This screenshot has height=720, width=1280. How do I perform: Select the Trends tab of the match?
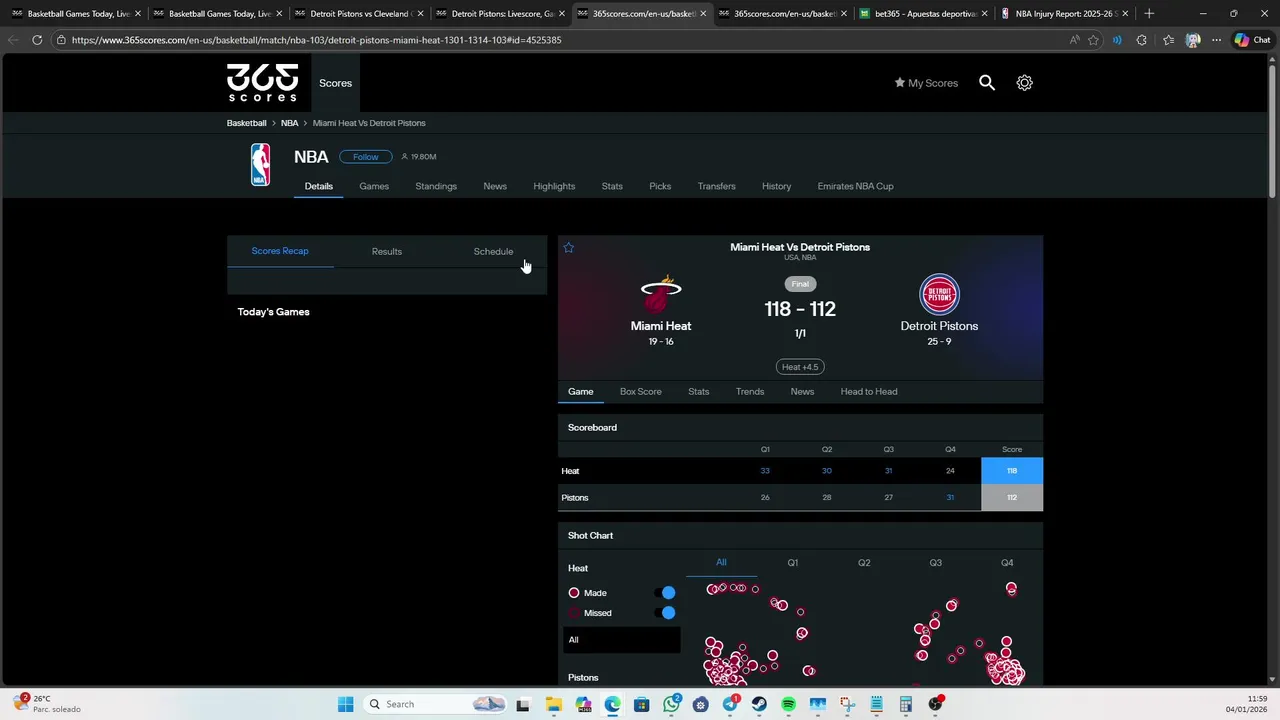pyautogui.click(x=750, y=391)
